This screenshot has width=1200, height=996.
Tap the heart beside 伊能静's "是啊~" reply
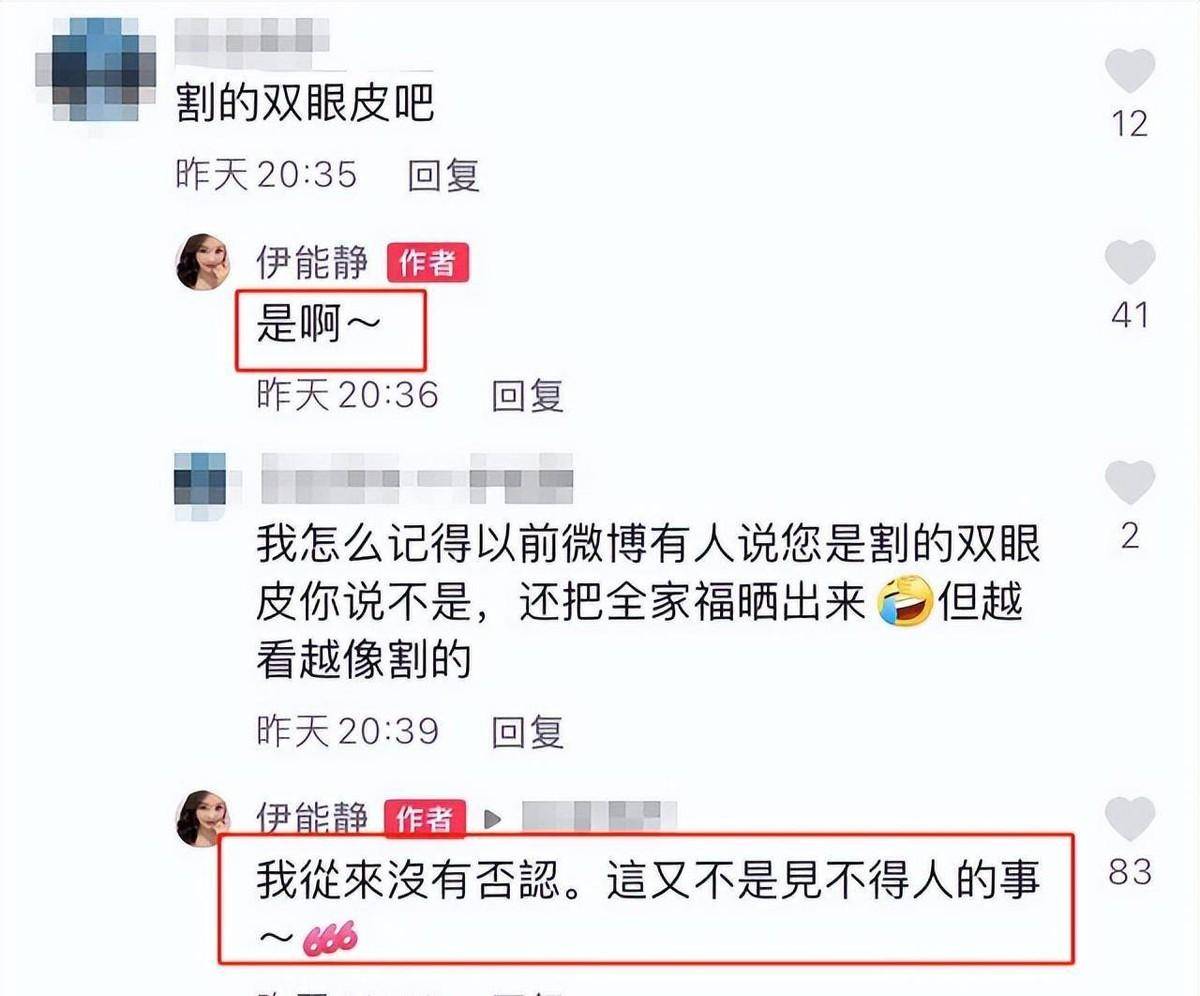coord(1130,262)
